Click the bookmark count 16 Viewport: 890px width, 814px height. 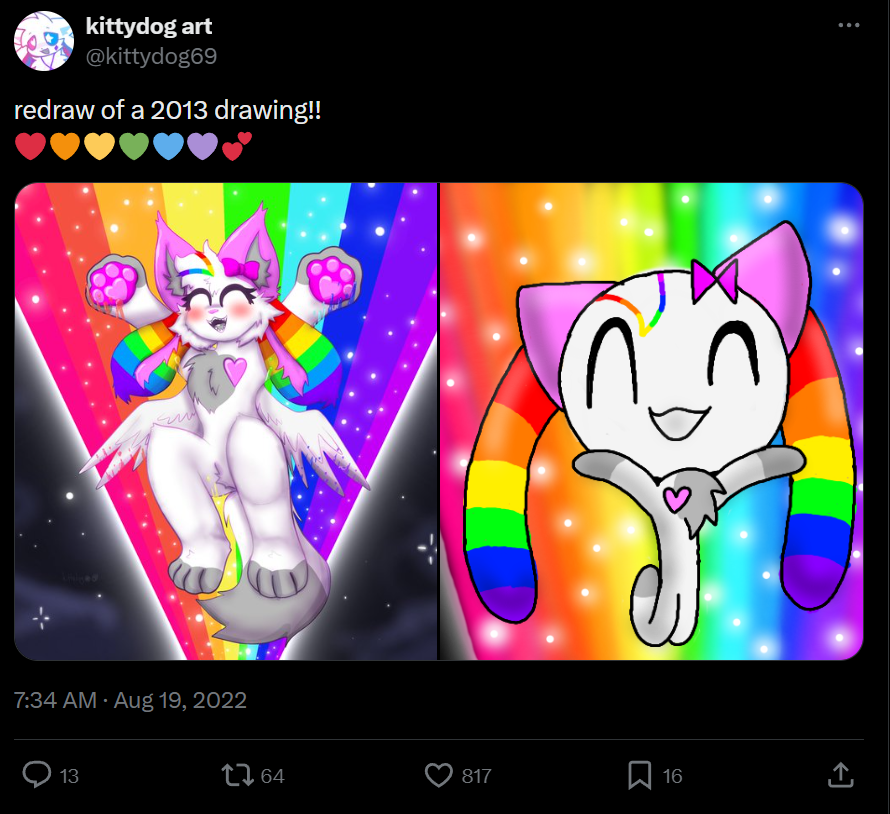pos(673,776)
